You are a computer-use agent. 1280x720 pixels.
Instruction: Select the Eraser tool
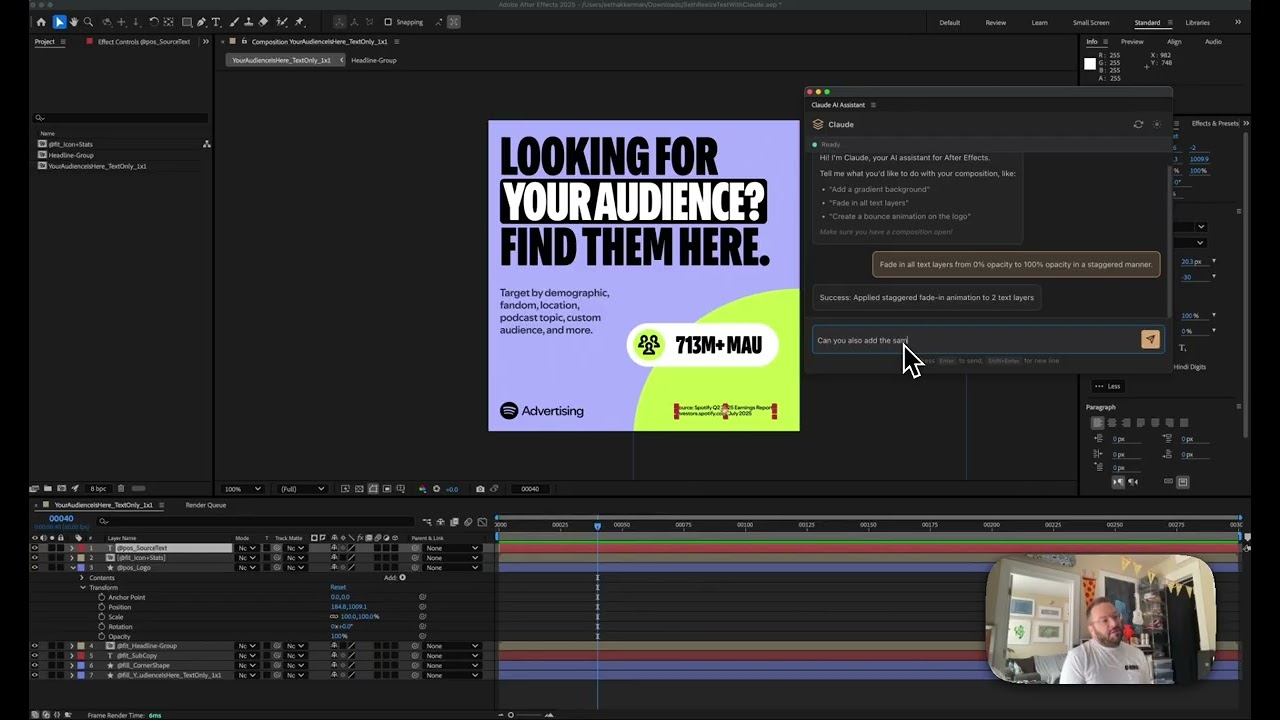263,22
